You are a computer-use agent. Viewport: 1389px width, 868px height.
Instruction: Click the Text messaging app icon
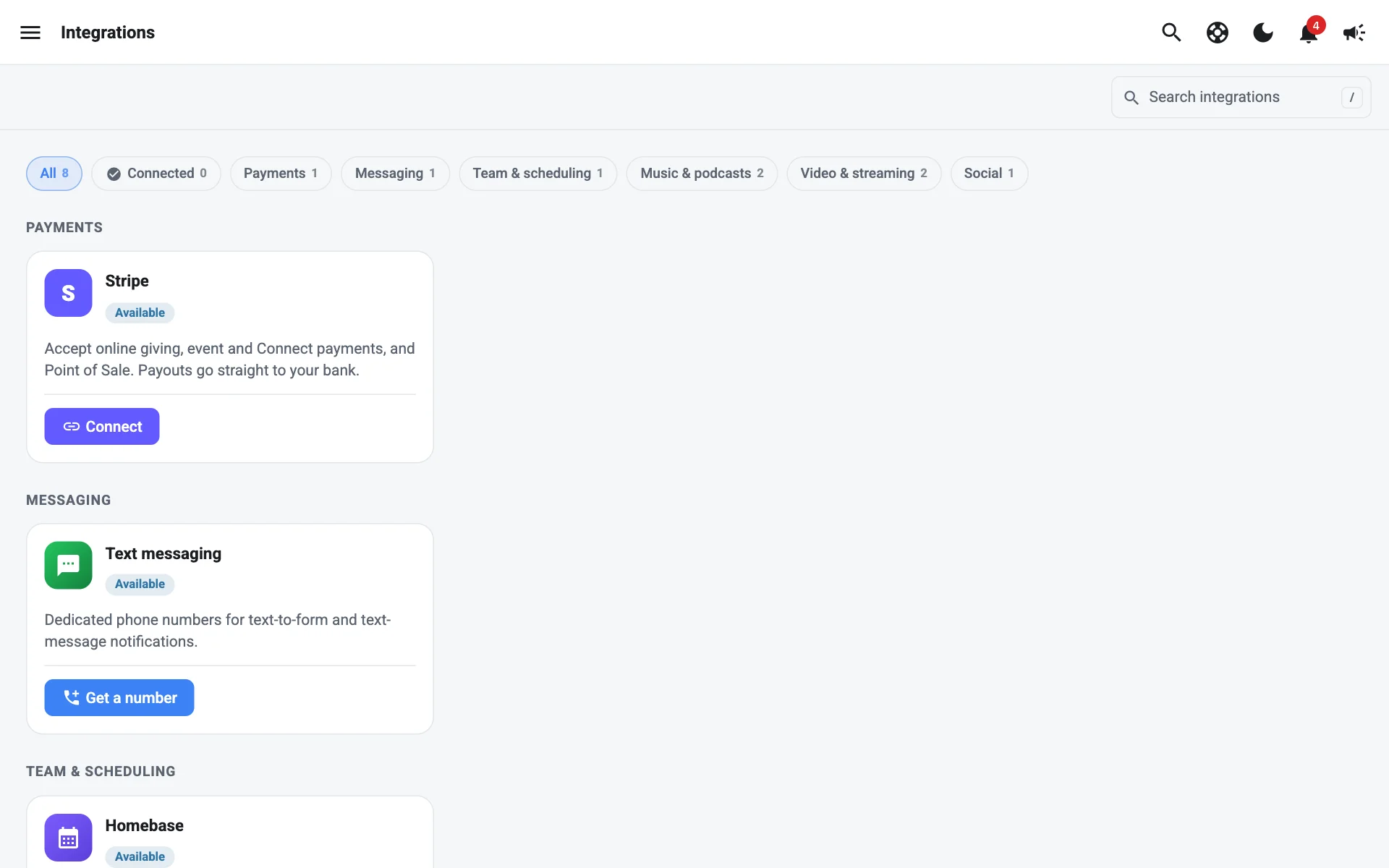68,565
